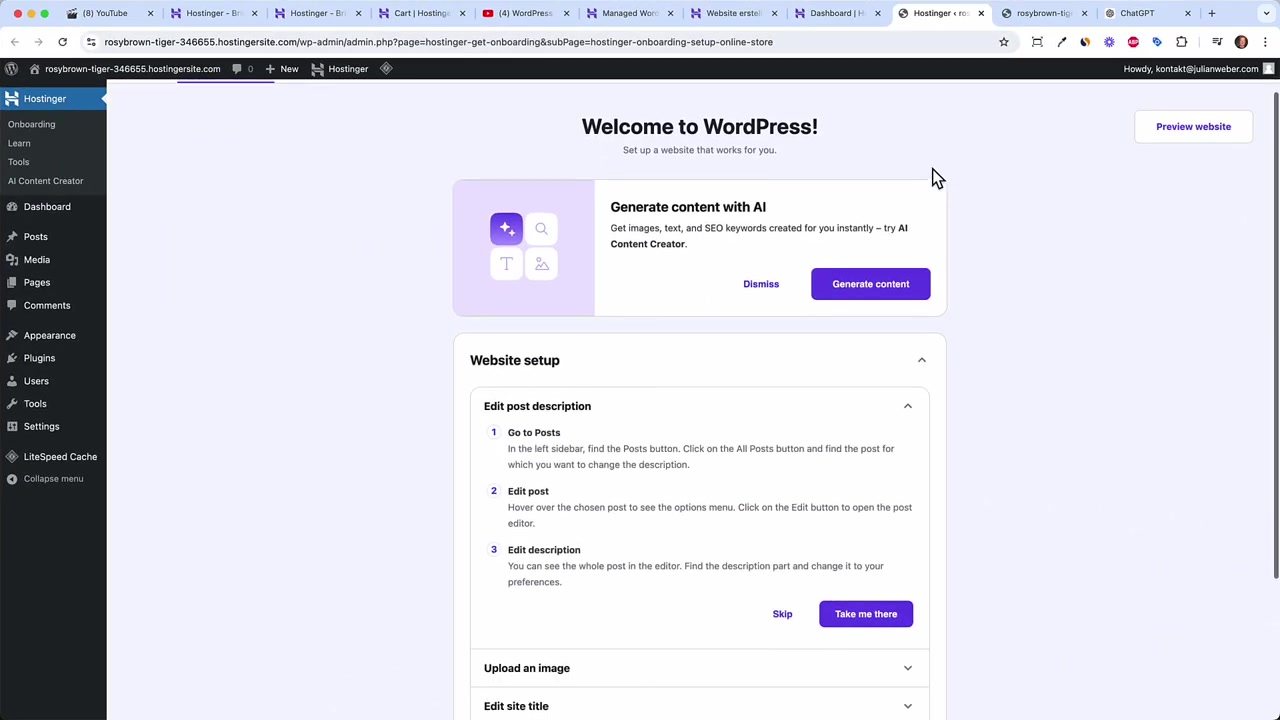Open the WordPress logo menu in admin bar
Image resolution: width=1280 pixels, height=720 pixels.
tap(11, 69)
